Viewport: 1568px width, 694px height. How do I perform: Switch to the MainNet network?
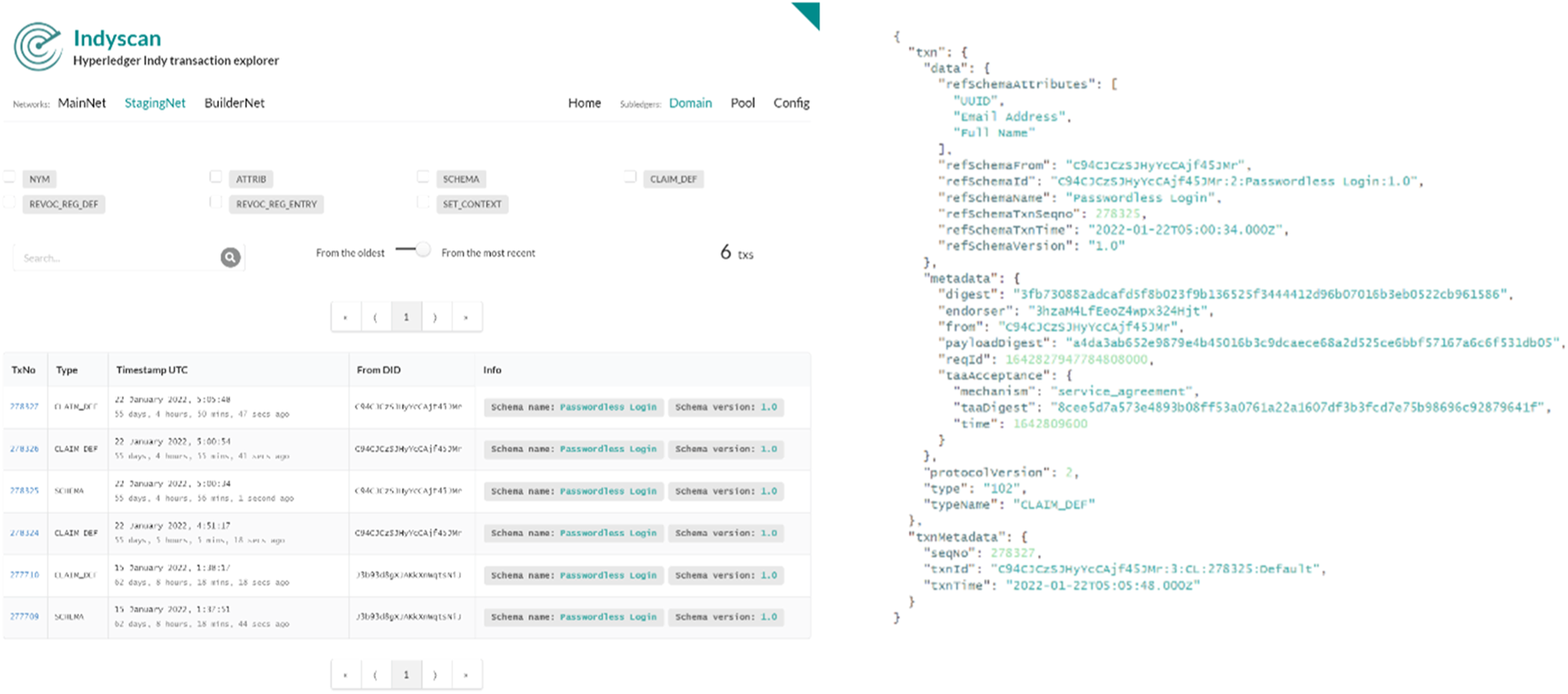[81, 103]
